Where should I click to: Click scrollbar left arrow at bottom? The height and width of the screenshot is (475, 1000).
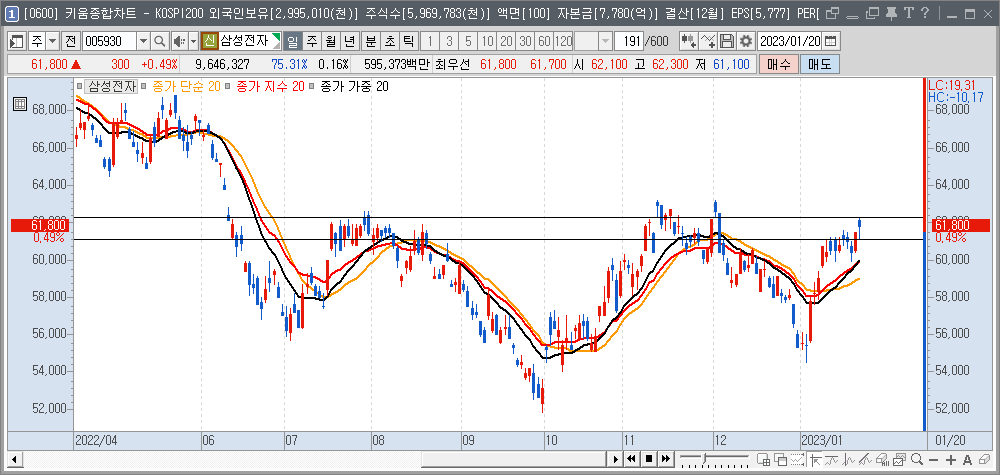click(14, 459)
